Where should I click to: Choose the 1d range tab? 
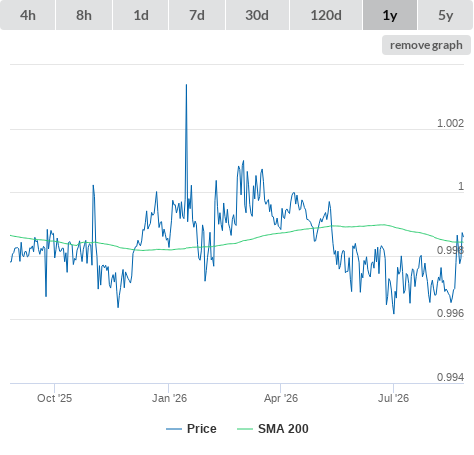[141, 15]
